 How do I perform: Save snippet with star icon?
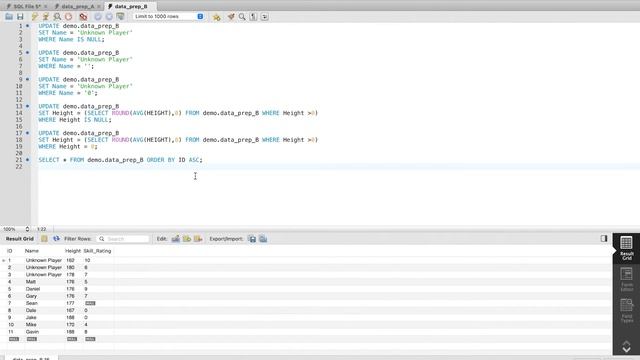coord(216,17)
